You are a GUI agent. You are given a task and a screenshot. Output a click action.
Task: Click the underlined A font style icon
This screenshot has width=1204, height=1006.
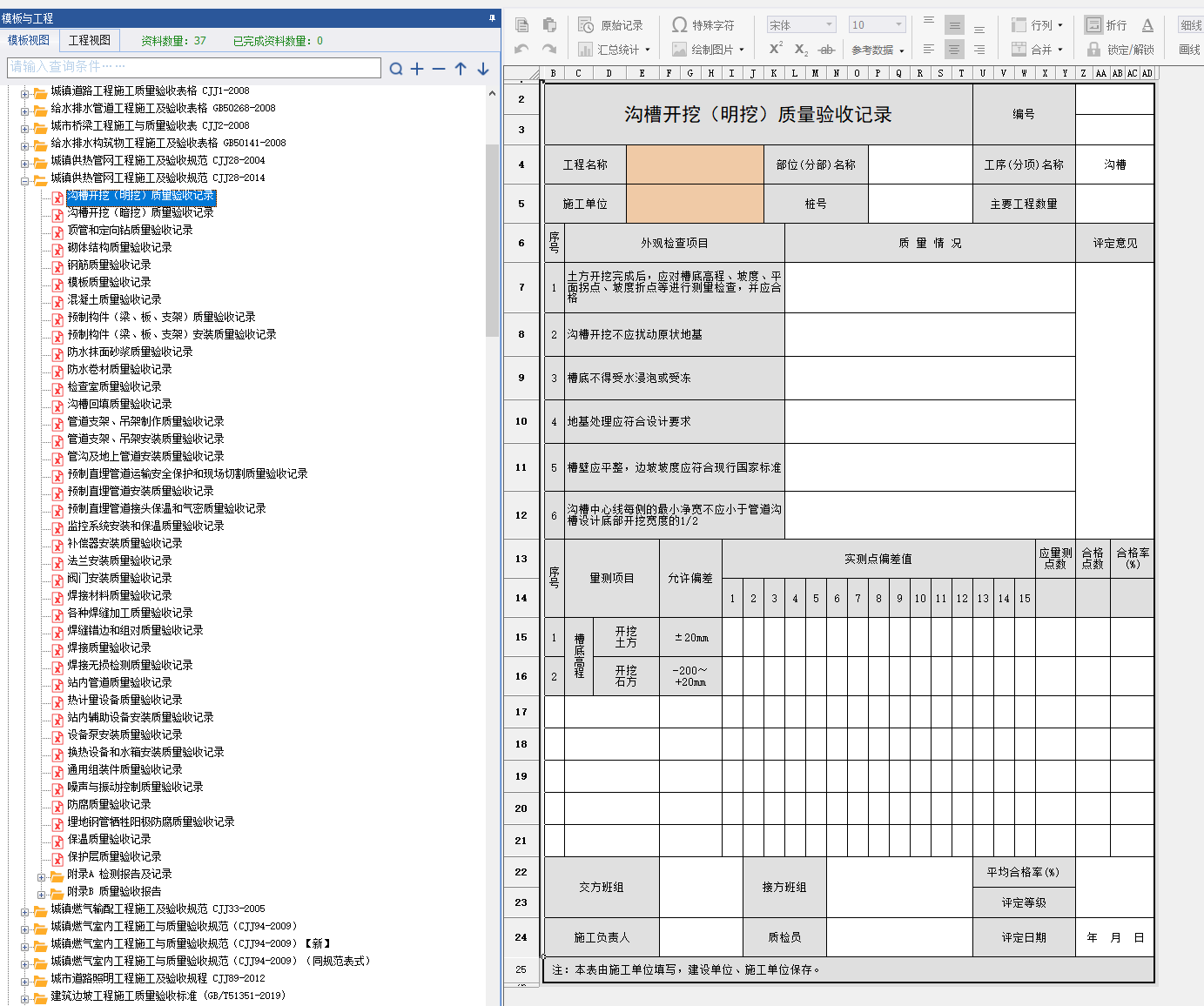click(x=1147, y=25)
